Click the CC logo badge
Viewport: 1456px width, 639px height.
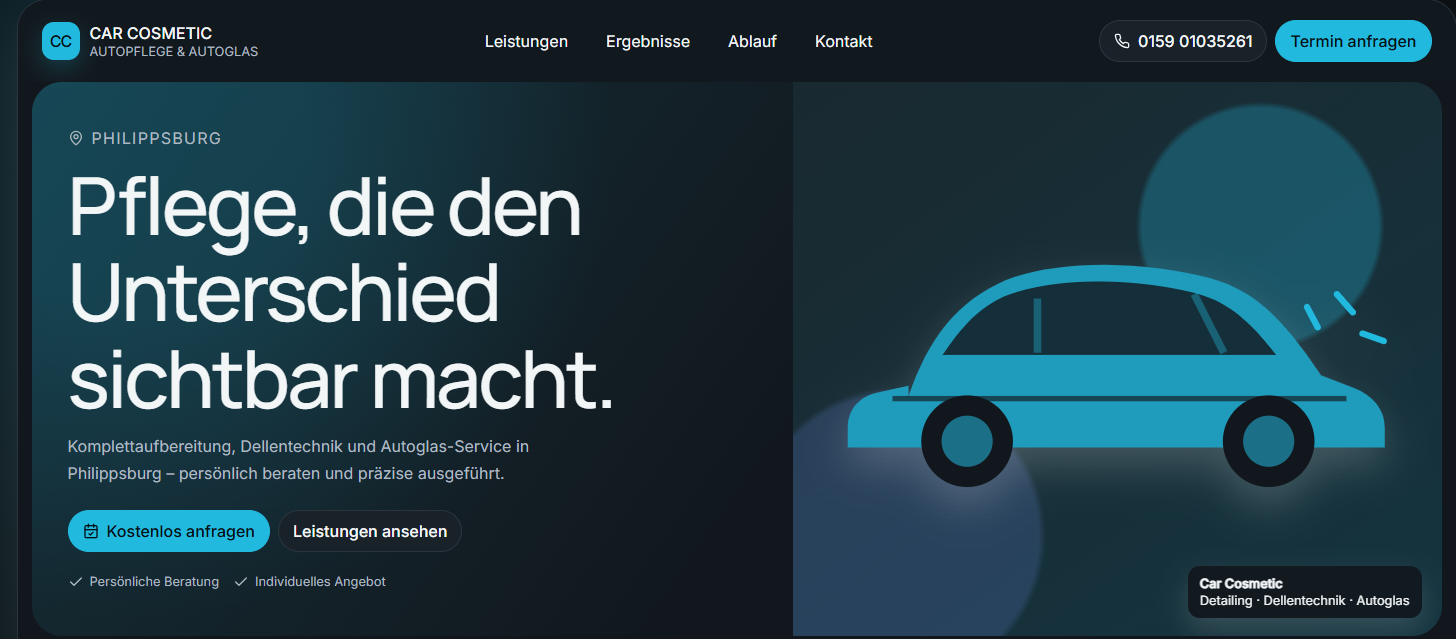[61, 41]
